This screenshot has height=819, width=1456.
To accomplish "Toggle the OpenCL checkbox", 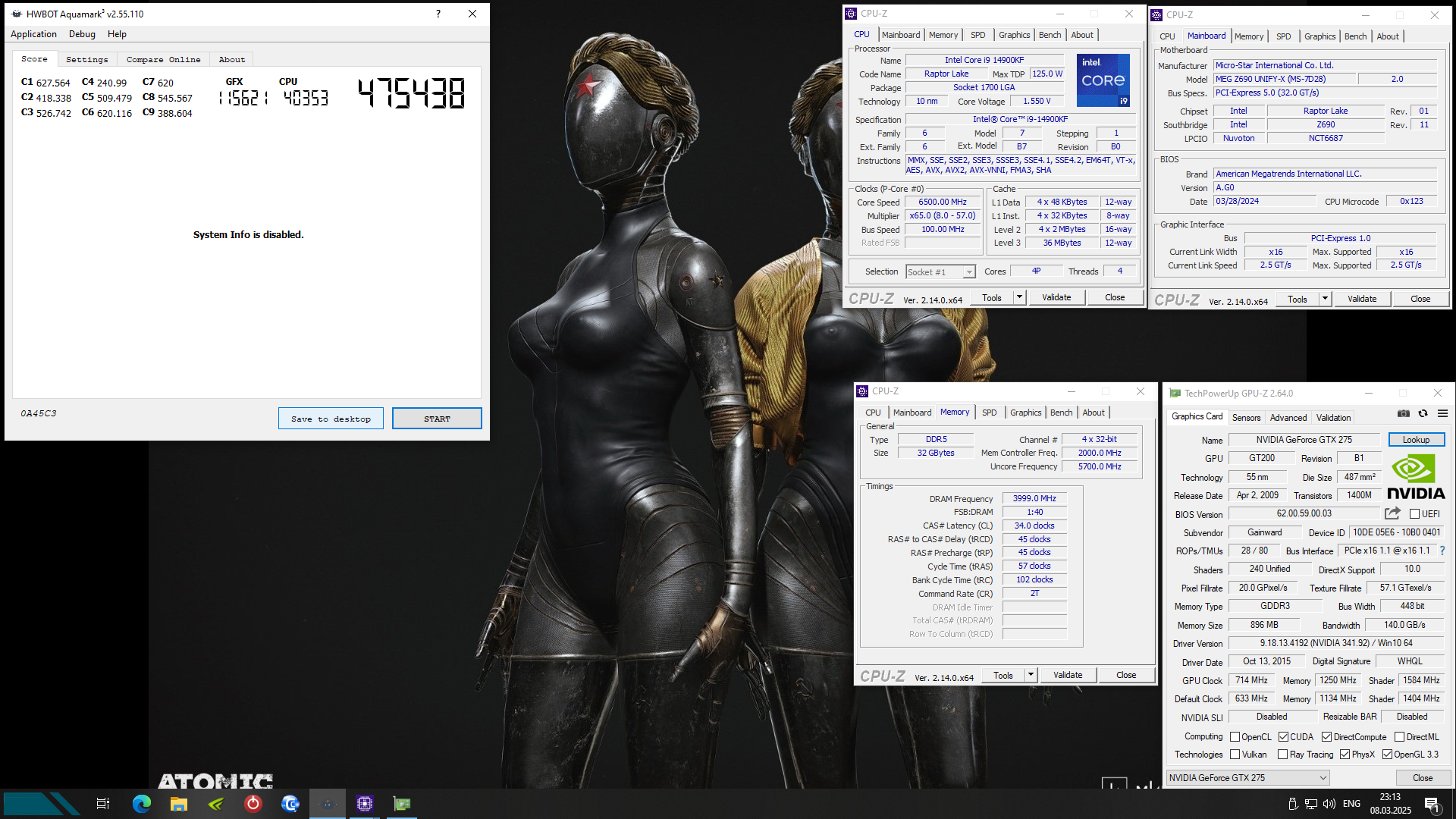I will 1235,737.
